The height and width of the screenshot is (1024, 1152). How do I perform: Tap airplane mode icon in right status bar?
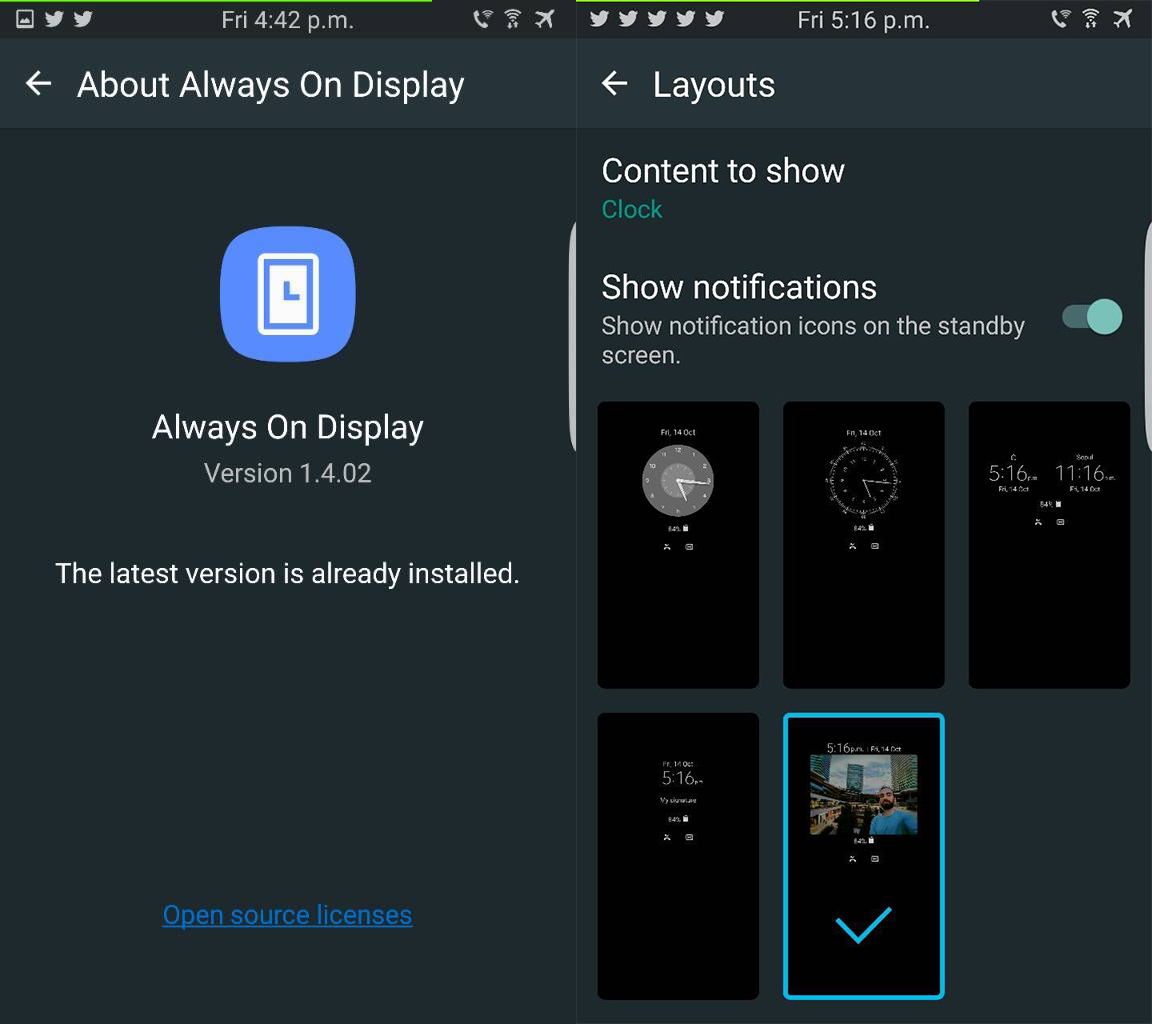click(x=1123, y=19)
